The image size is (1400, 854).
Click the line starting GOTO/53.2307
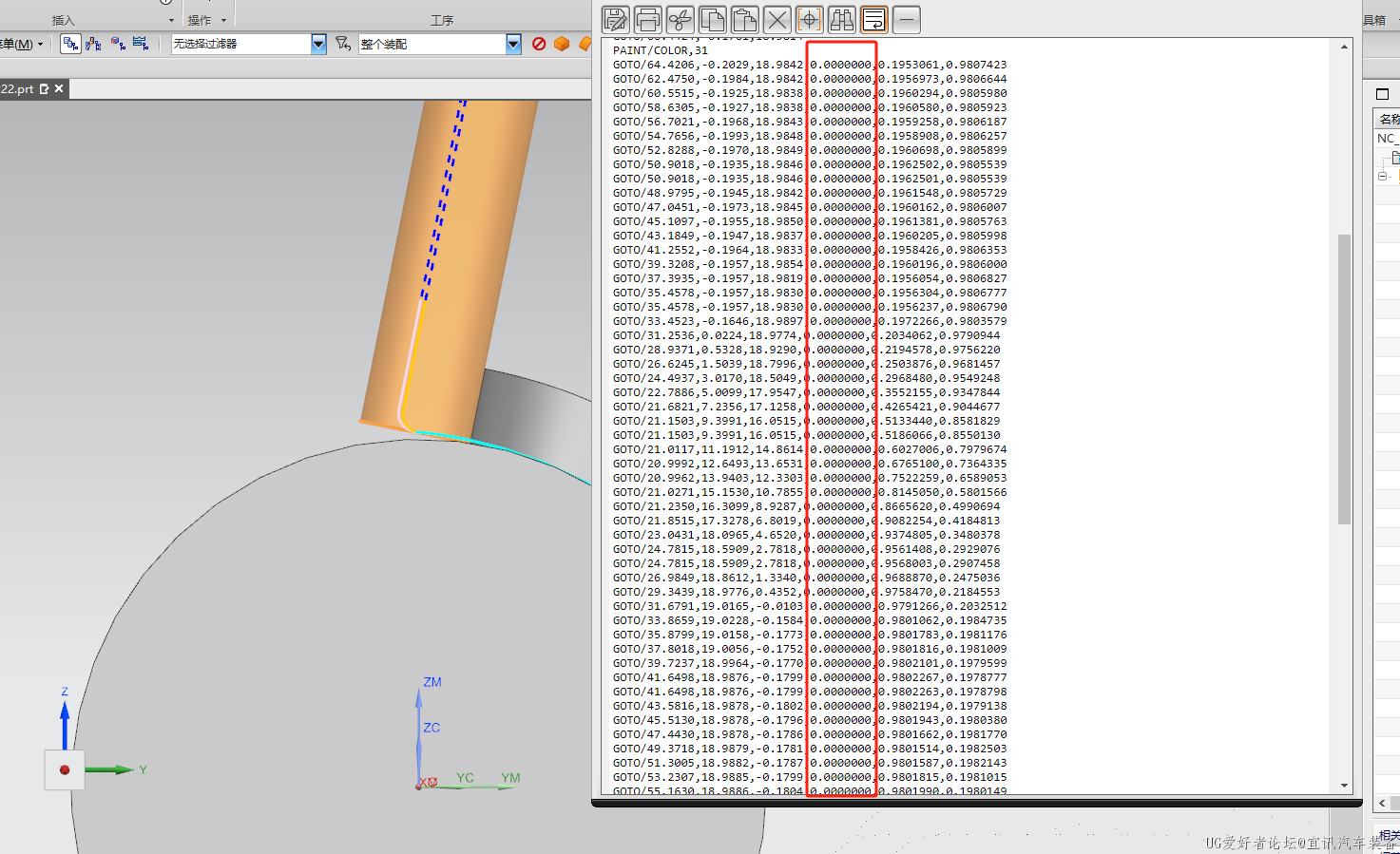(810, 777)
